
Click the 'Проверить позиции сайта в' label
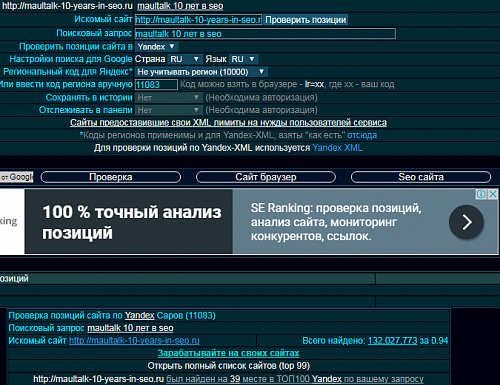tap(76, 47)
